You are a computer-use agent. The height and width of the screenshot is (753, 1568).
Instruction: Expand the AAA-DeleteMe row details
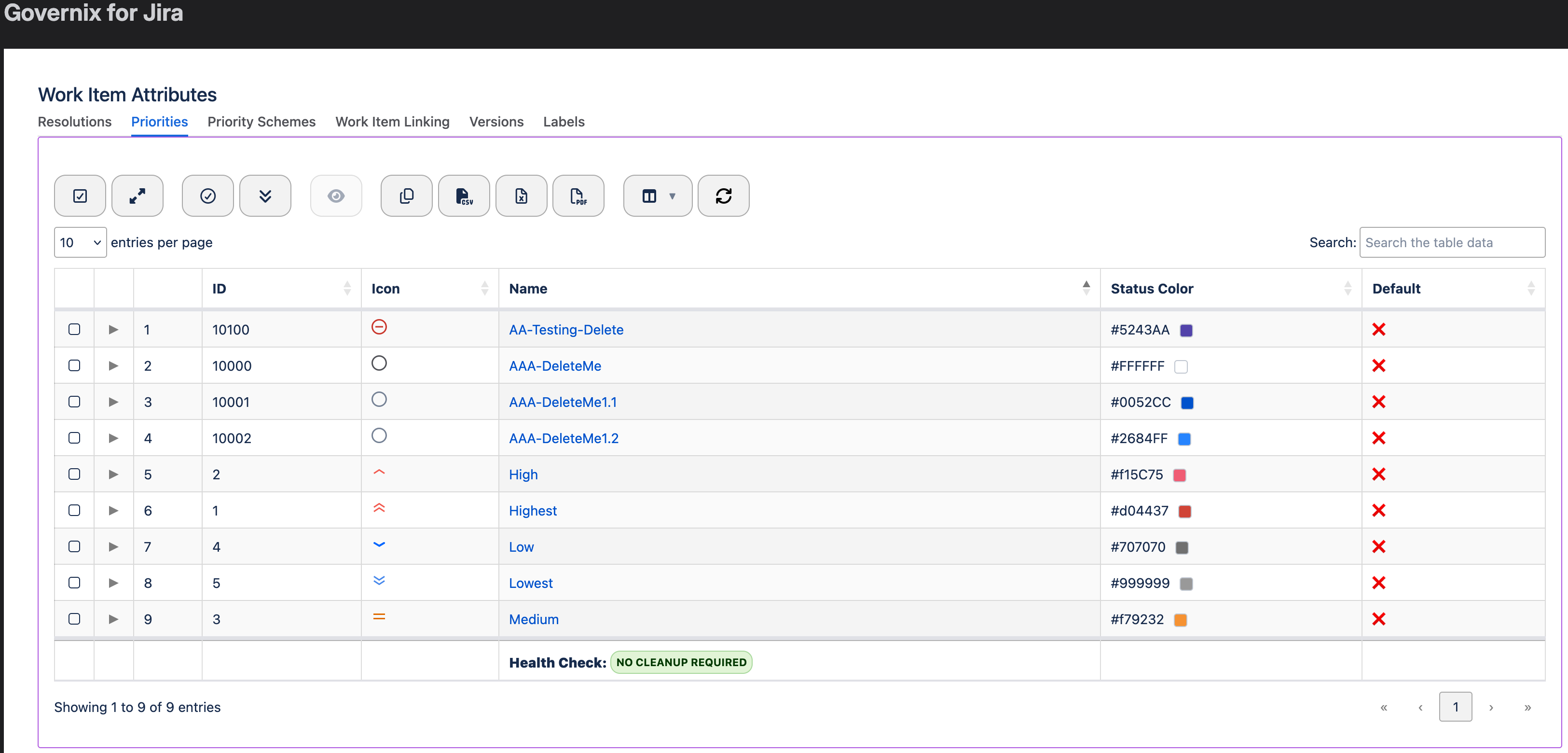pyautogui.click(x=113, y=365)
